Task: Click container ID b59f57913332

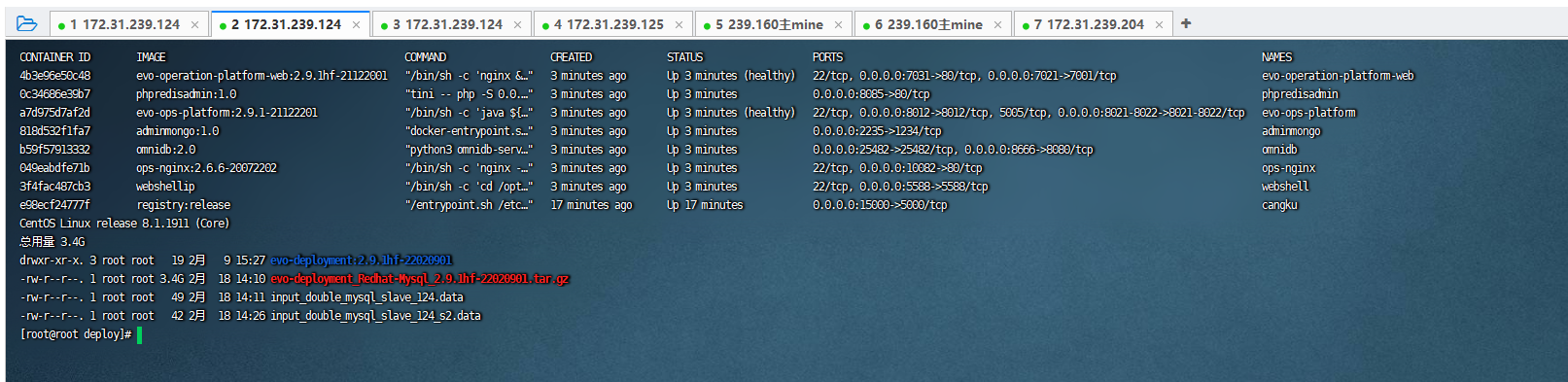Action: pos(55,150)
